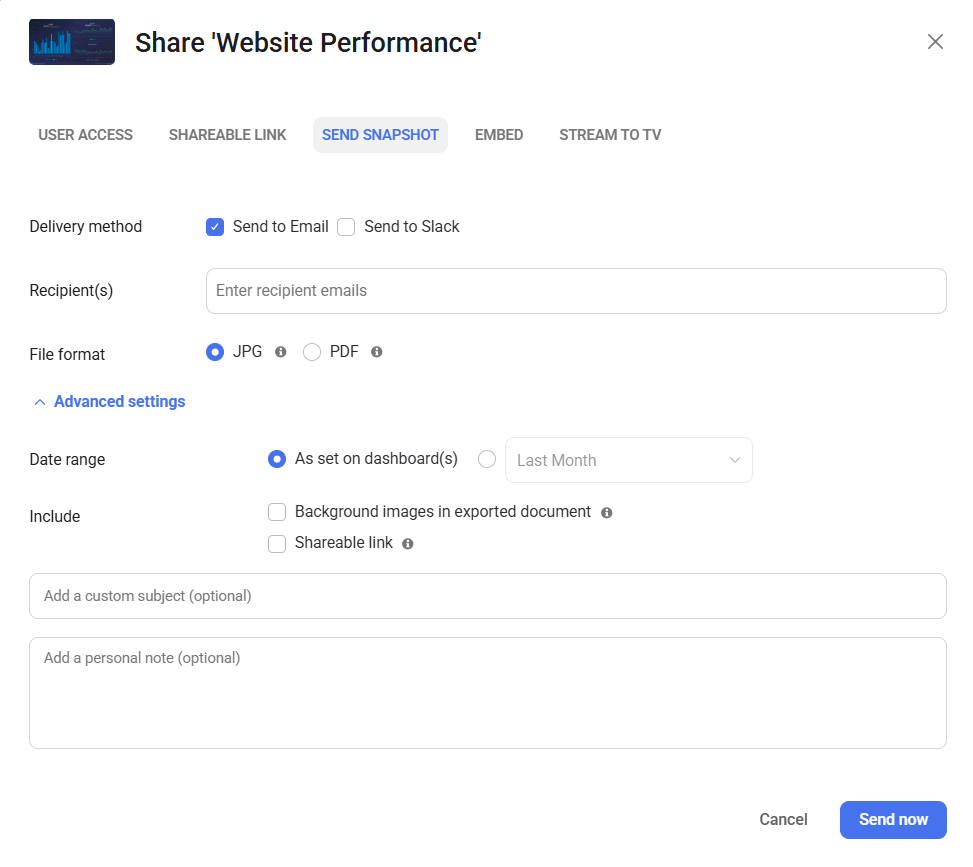Select the Send Snapshot tab

[380, 135]
